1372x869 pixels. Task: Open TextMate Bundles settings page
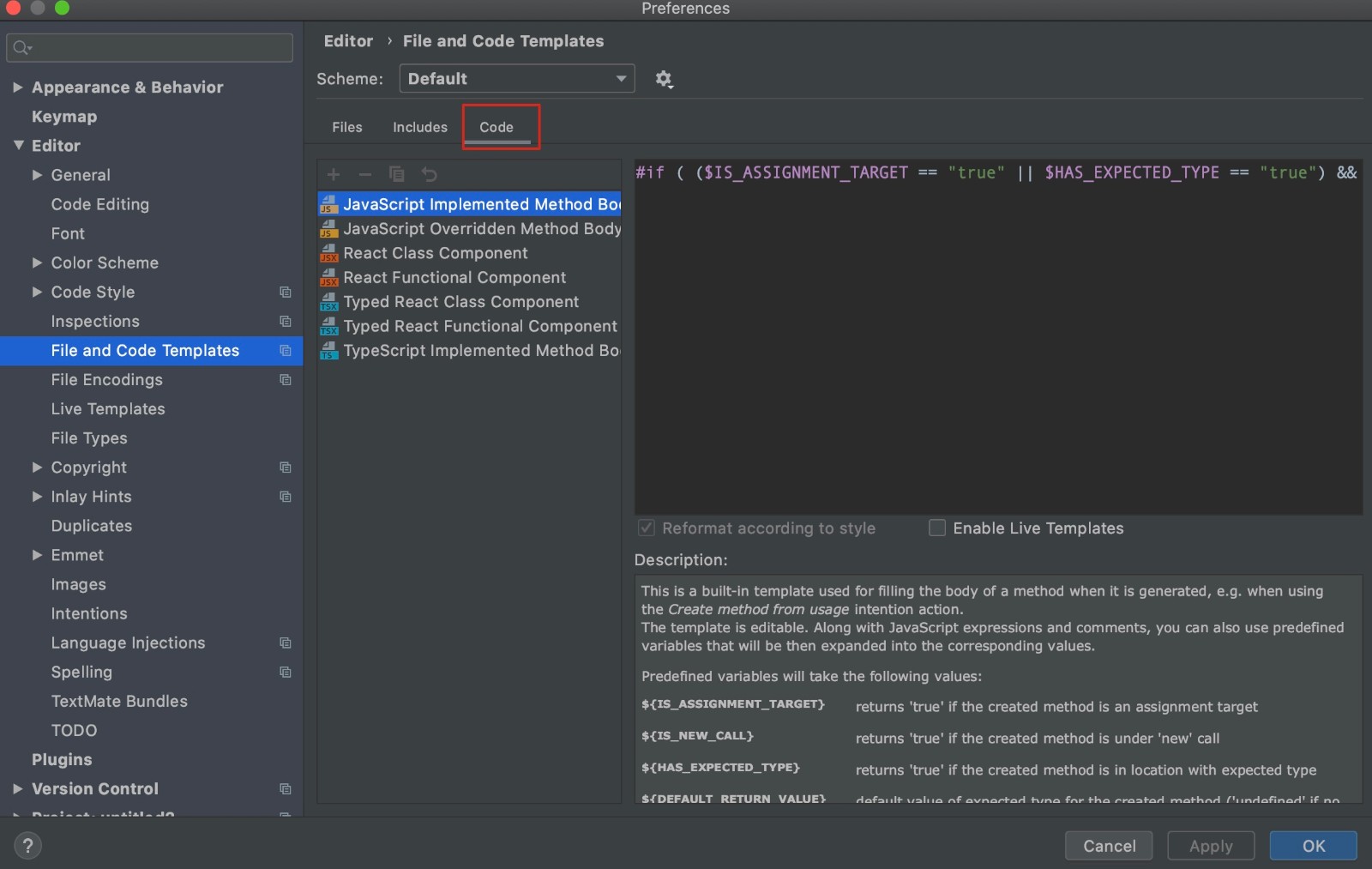pos(119,702)
